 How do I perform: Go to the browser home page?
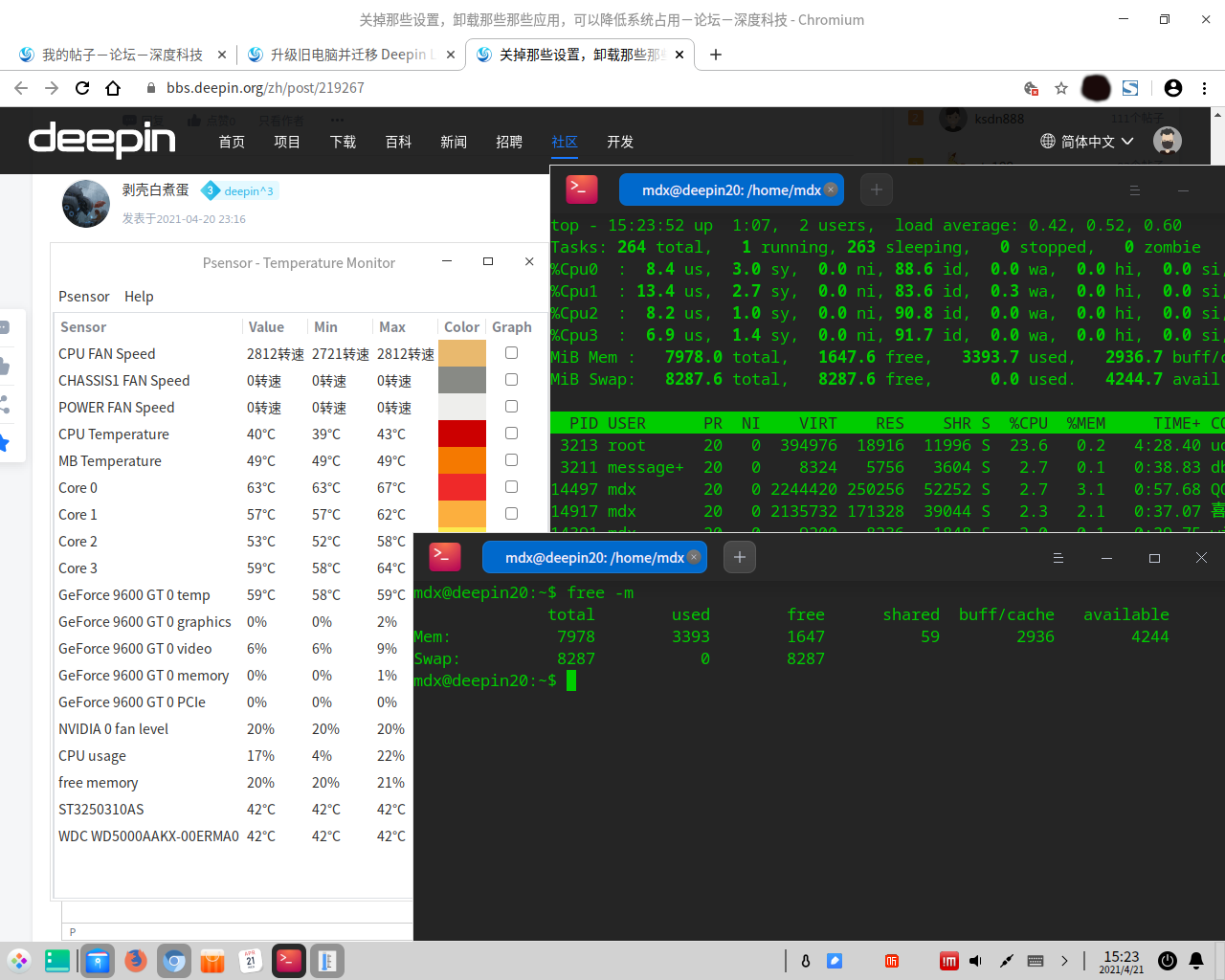point(113,88)
